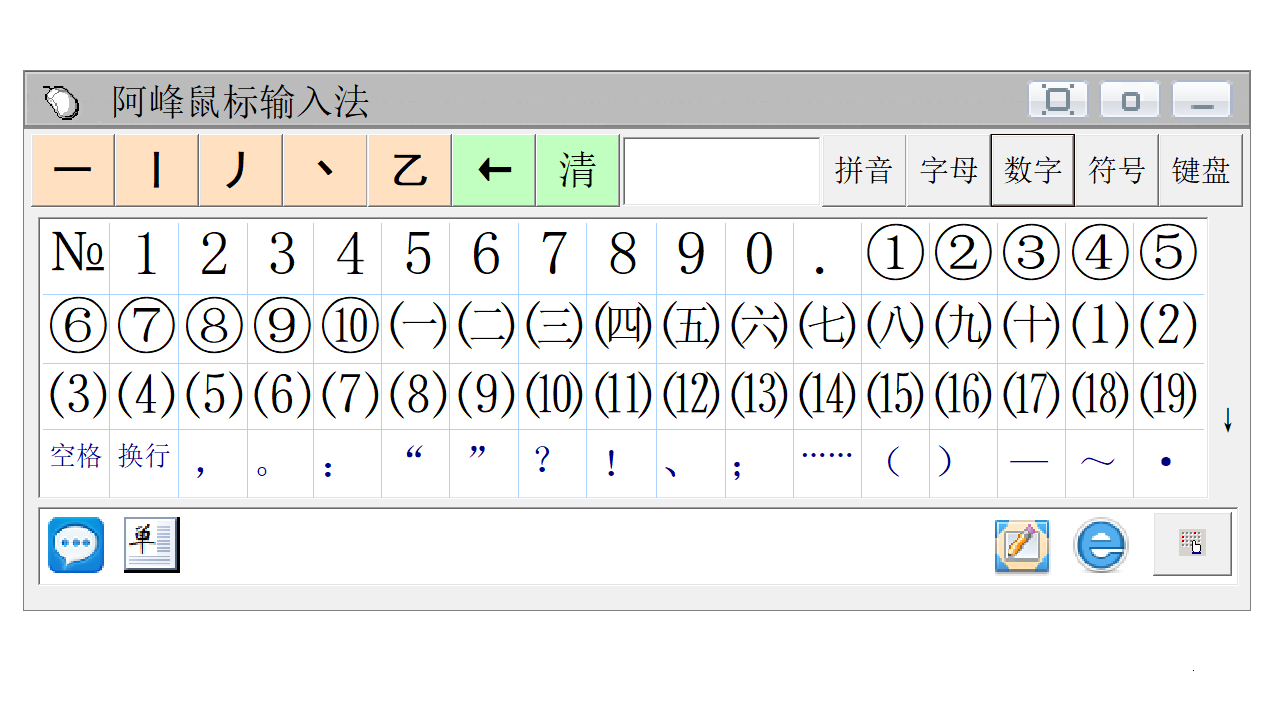Open the 键盘 keyboard tab
Viewport: 1280px width, 720px height.
tap(1199, 170)
